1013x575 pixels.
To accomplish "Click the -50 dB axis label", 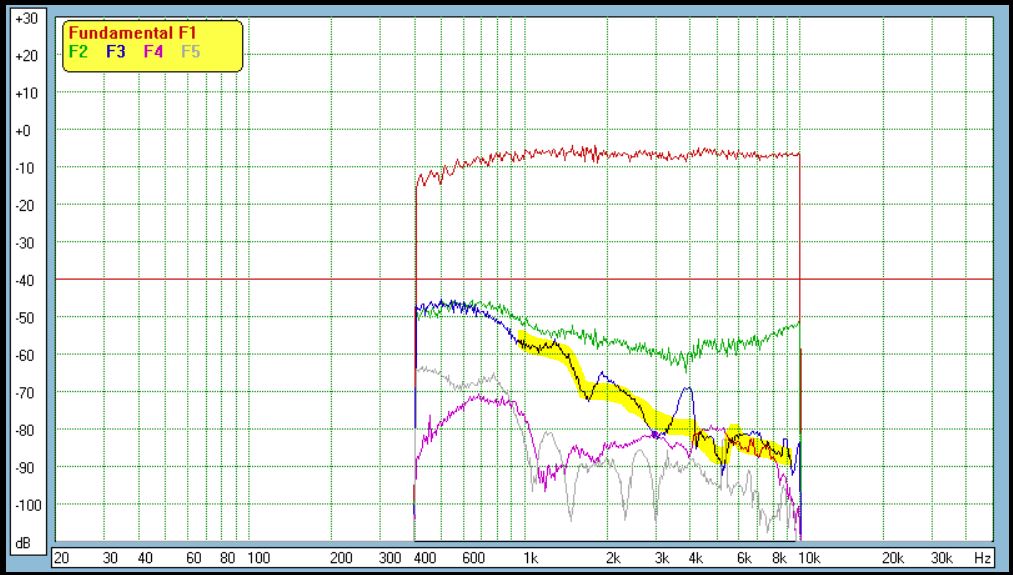I will tap(26, 318).
